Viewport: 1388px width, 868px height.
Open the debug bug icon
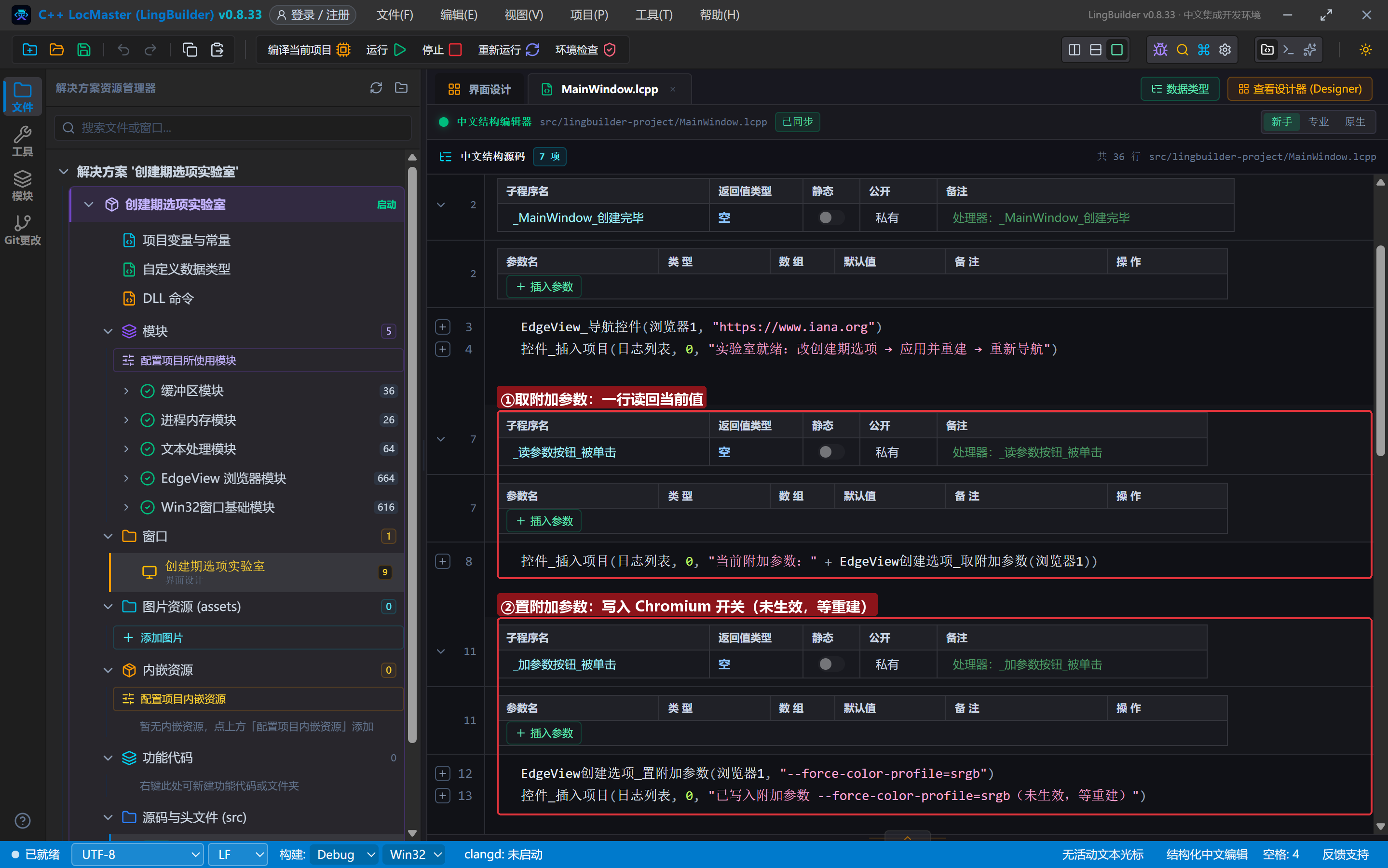(x=1160, y=50)
